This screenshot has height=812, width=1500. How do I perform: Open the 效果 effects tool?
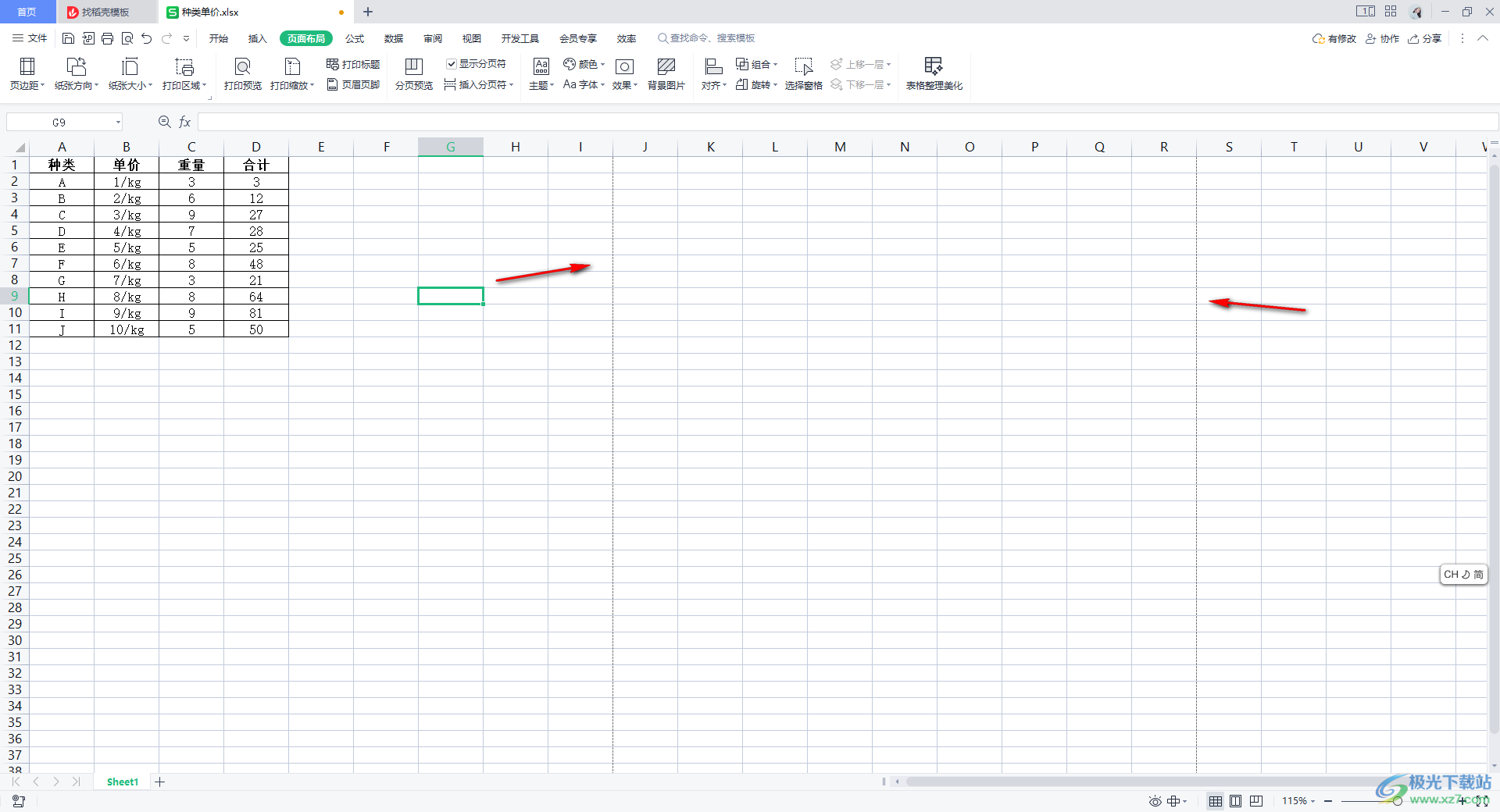(x=625, y=74)
